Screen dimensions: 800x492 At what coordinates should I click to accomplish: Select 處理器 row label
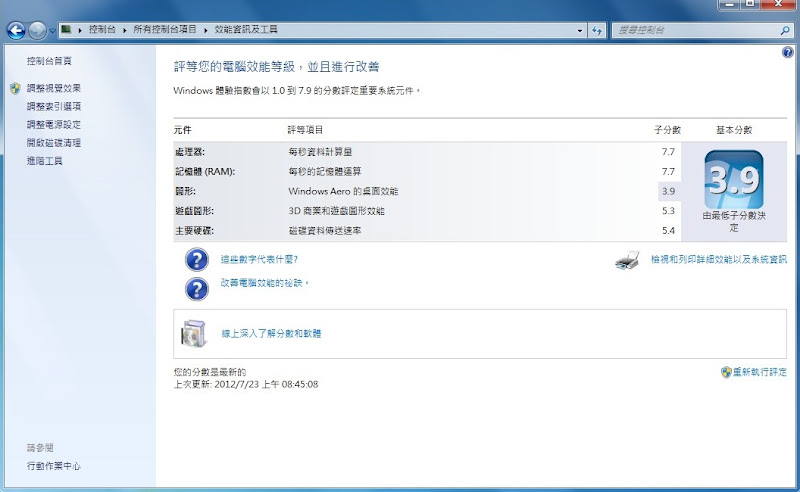[x=190, y=152]
